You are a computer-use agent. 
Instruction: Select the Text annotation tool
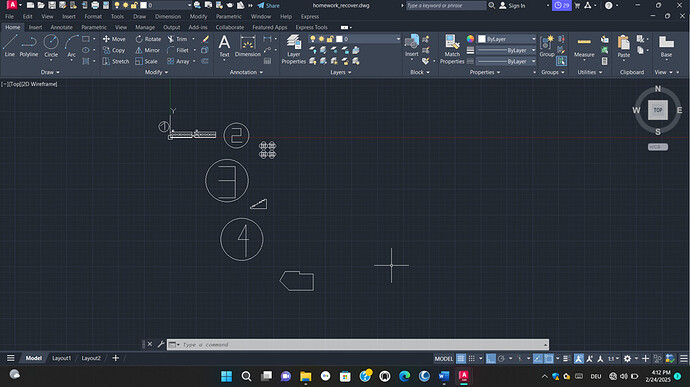[224, 46]
